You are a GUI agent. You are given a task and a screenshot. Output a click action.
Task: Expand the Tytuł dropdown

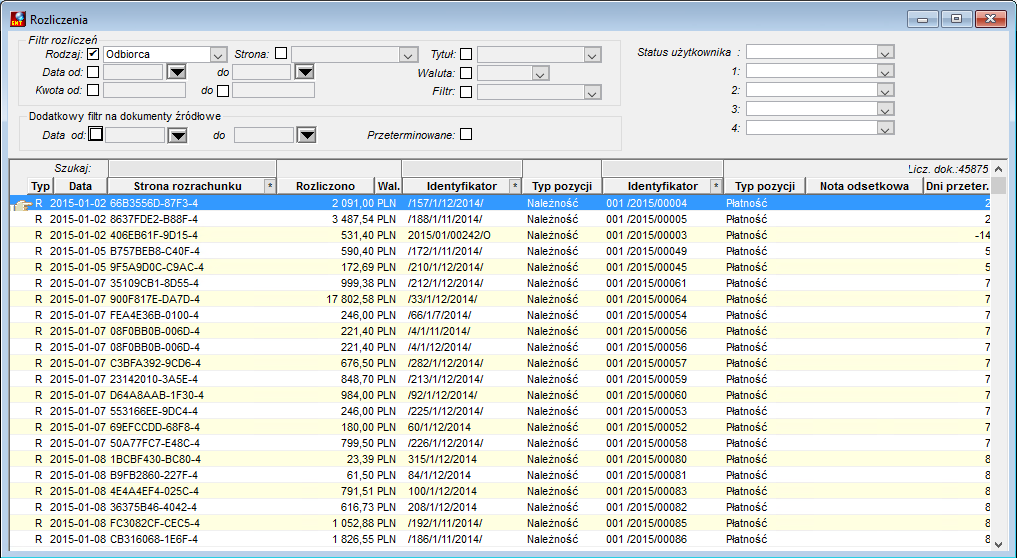click(x=592, y=55)
